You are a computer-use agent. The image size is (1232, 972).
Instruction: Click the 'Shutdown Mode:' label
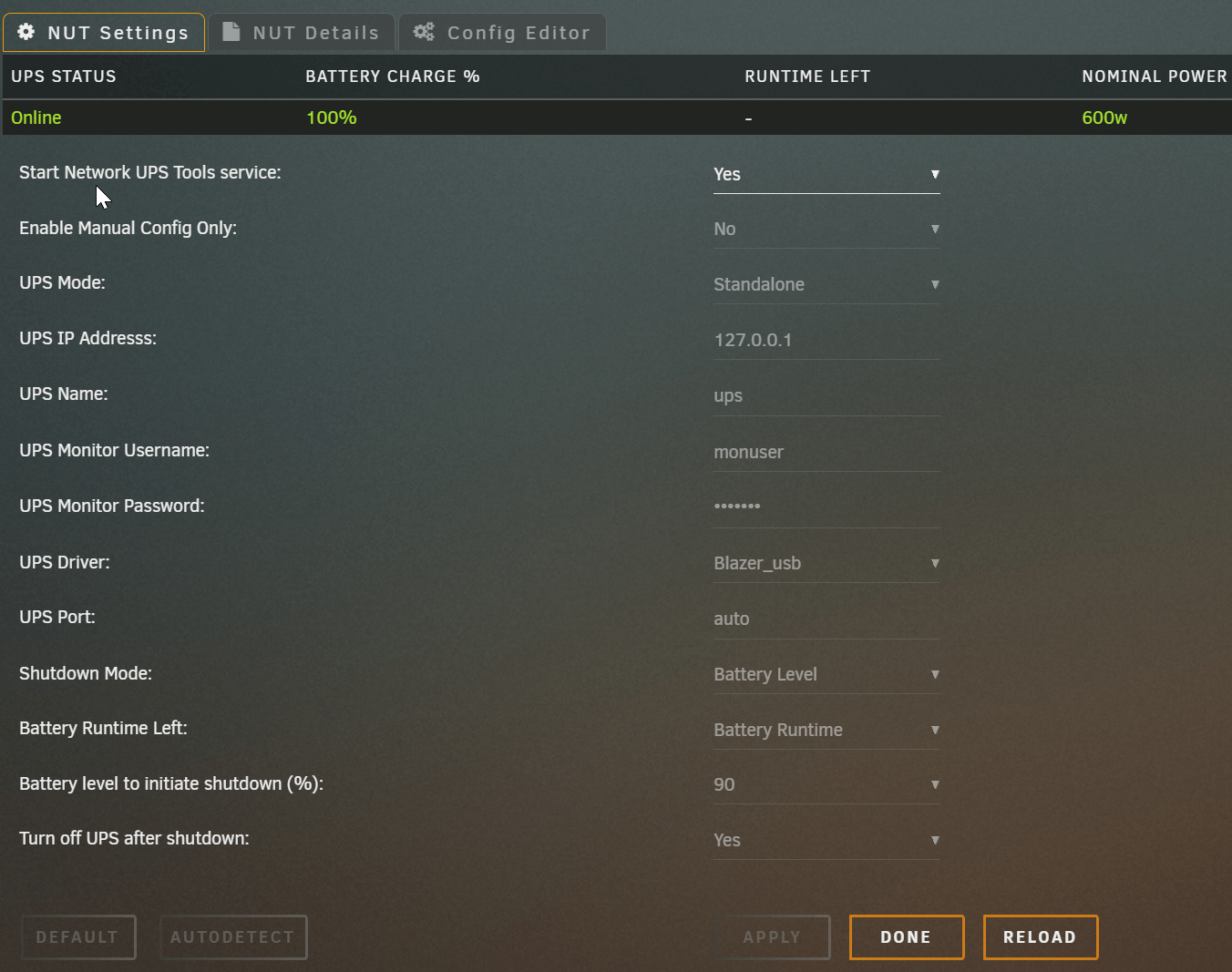coord(86,673)
